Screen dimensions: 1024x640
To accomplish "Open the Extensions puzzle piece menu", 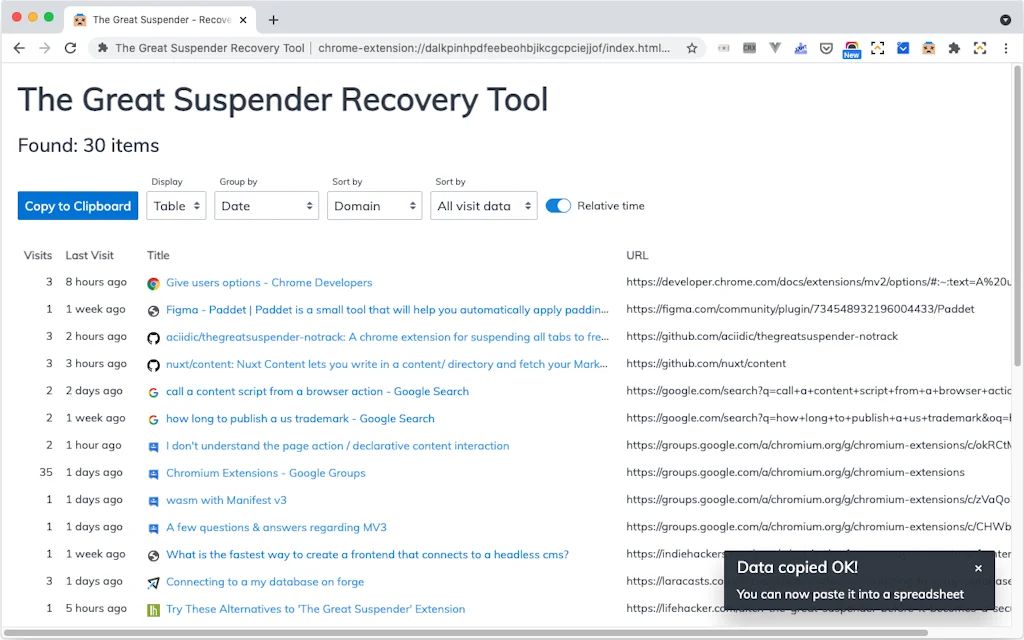I will click(954, 48).
